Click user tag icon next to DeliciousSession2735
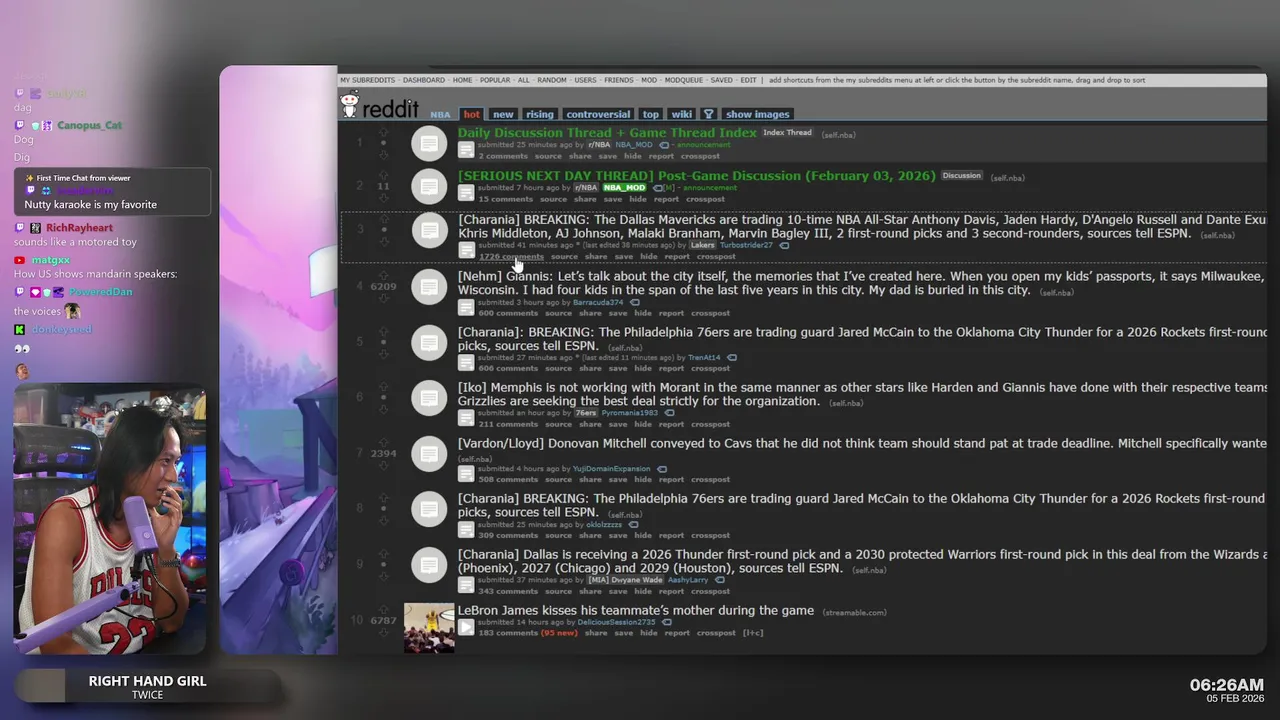This screenshot has height=720, width=1280. [x=667, y=622]
